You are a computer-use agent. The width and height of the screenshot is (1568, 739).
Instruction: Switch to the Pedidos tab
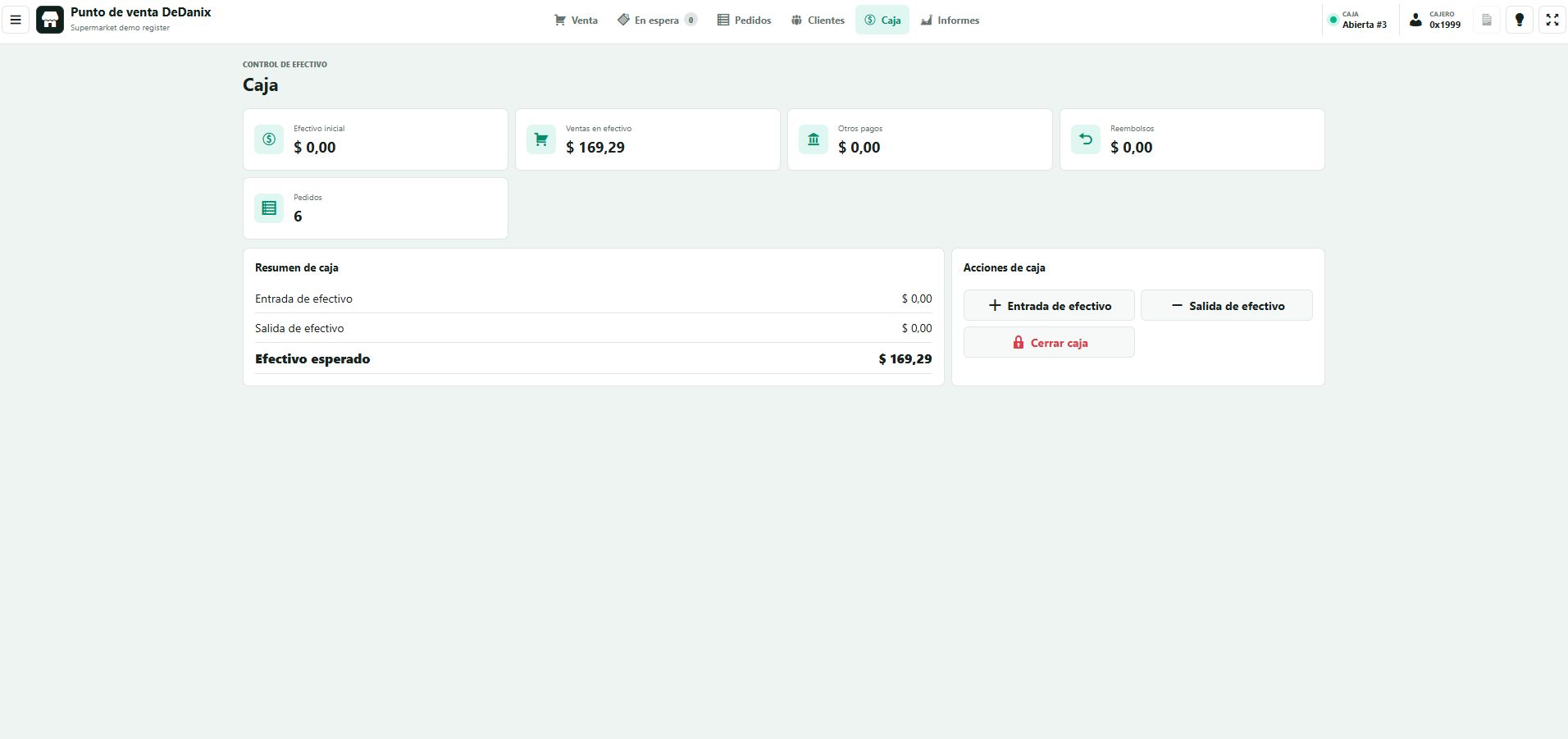coord(744,21)
